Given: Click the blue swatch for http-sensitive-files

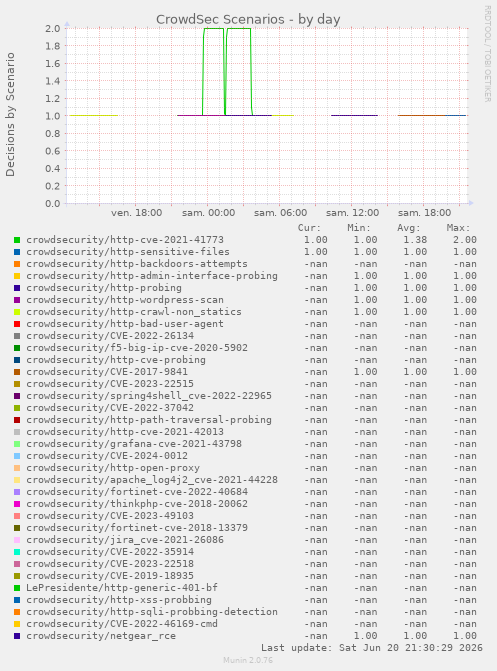Looking at the screenshot, I should click(x=17, y=252).
